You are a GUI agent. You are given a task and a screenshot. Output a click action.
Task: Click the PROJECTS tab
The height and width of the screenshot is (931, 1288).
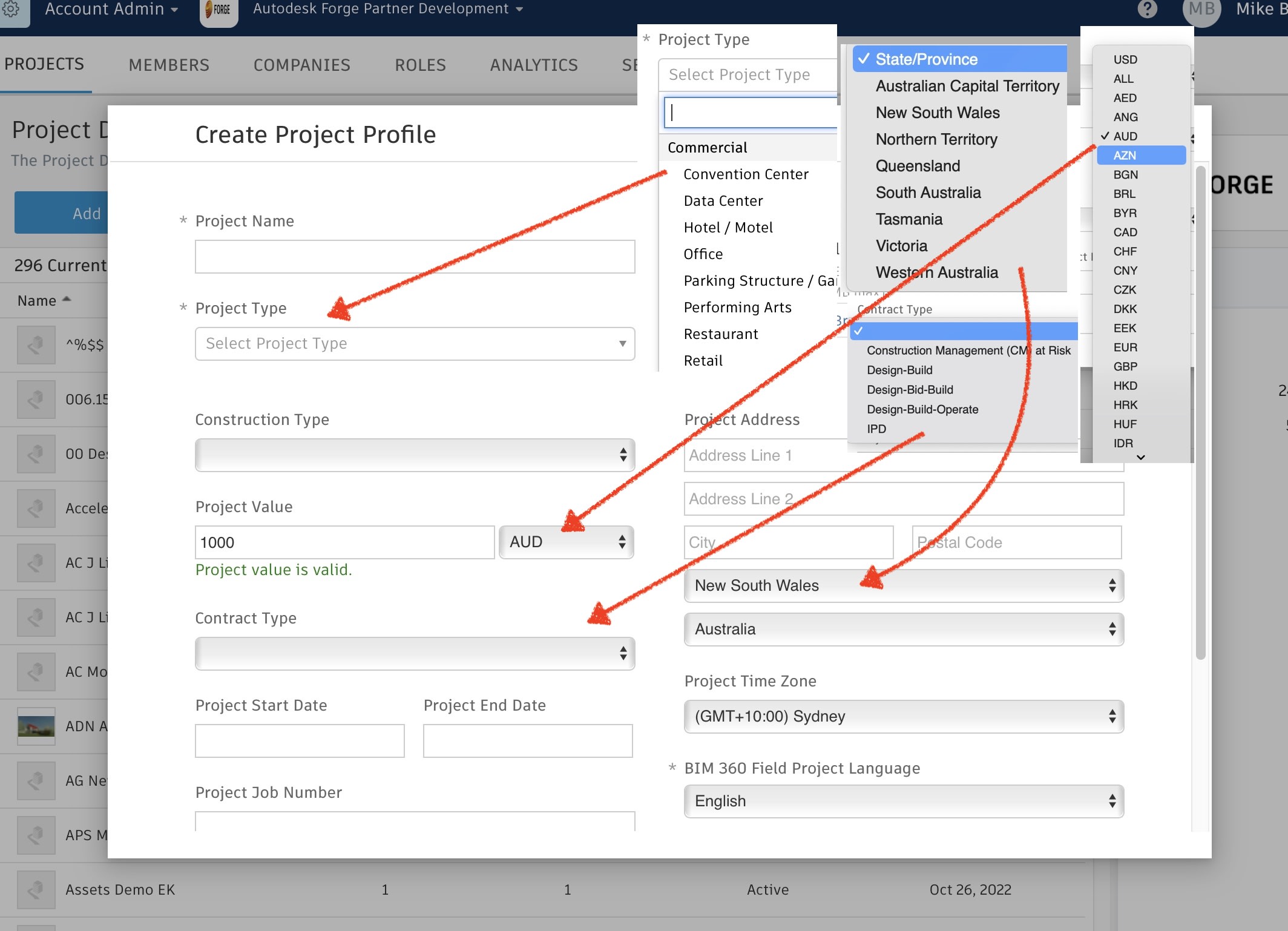click(44, 64)
